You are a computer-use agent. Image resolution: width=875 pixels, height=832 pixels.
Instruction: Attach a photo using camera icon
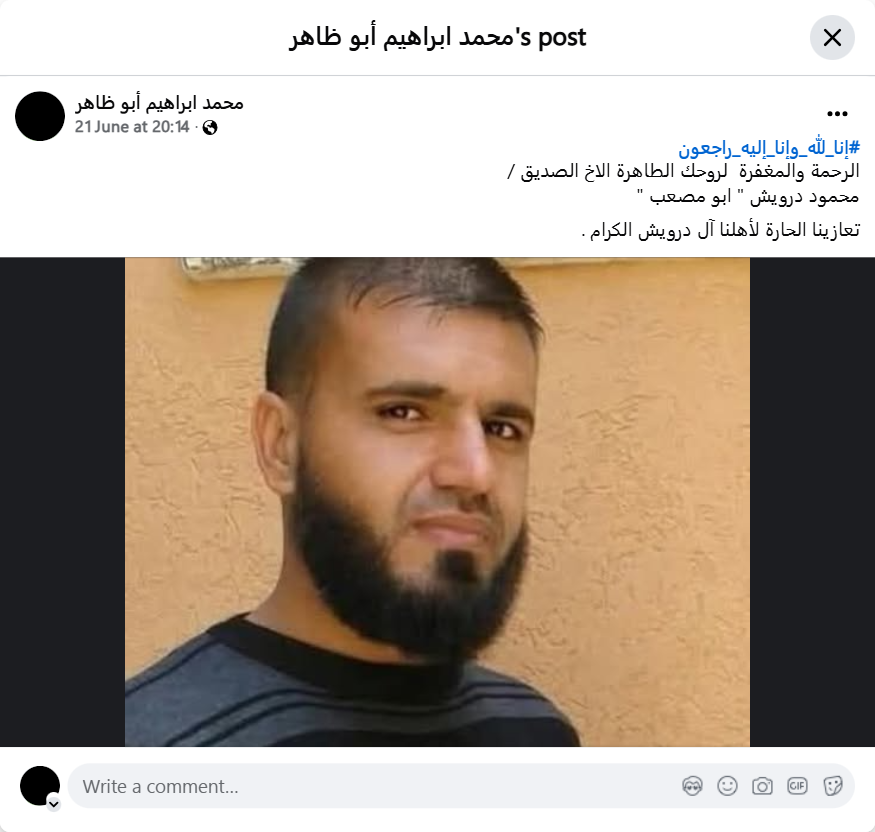coord(762,786)
